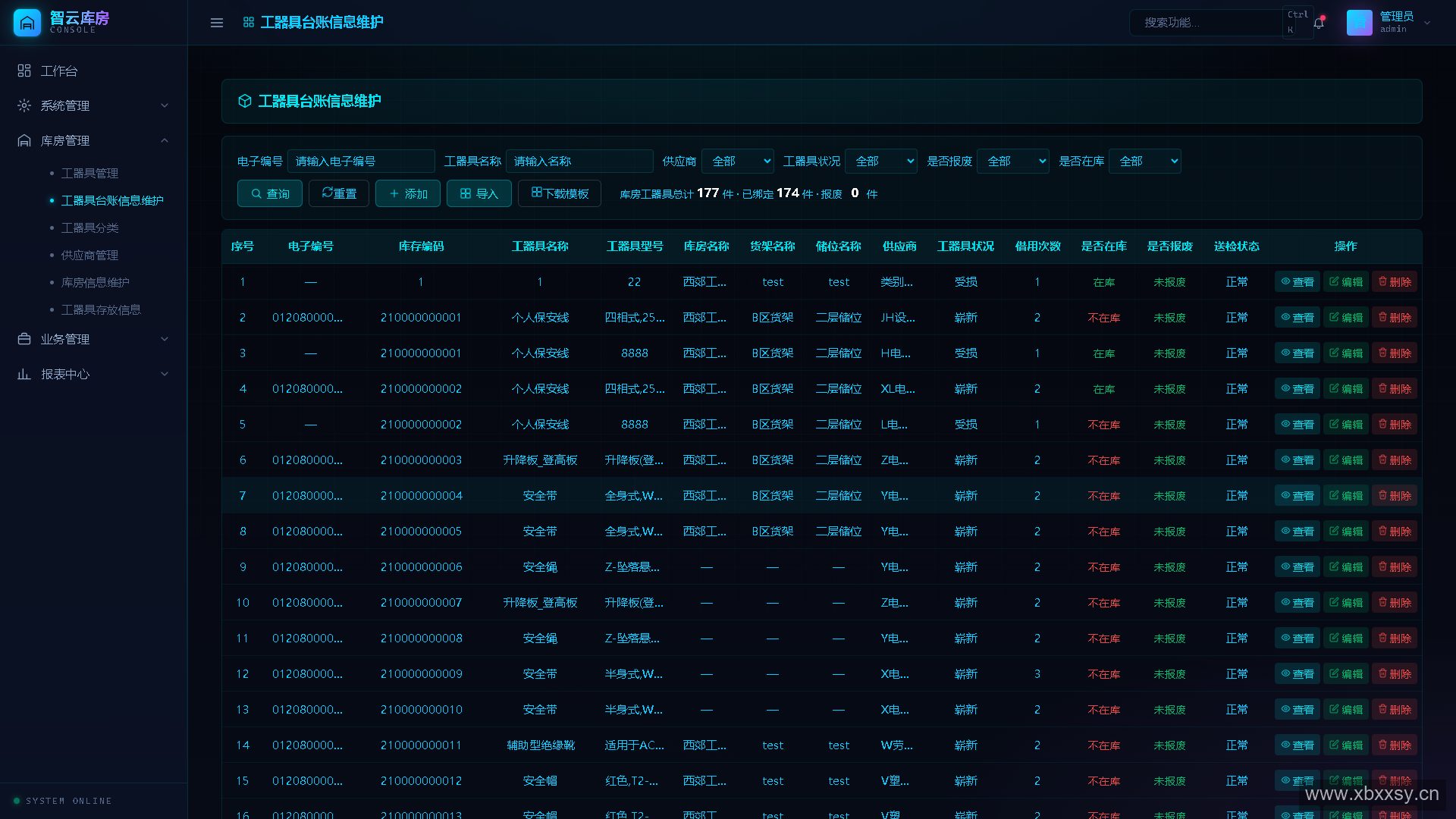Open 工器具存放信息 submenu item

pos(101,310)
